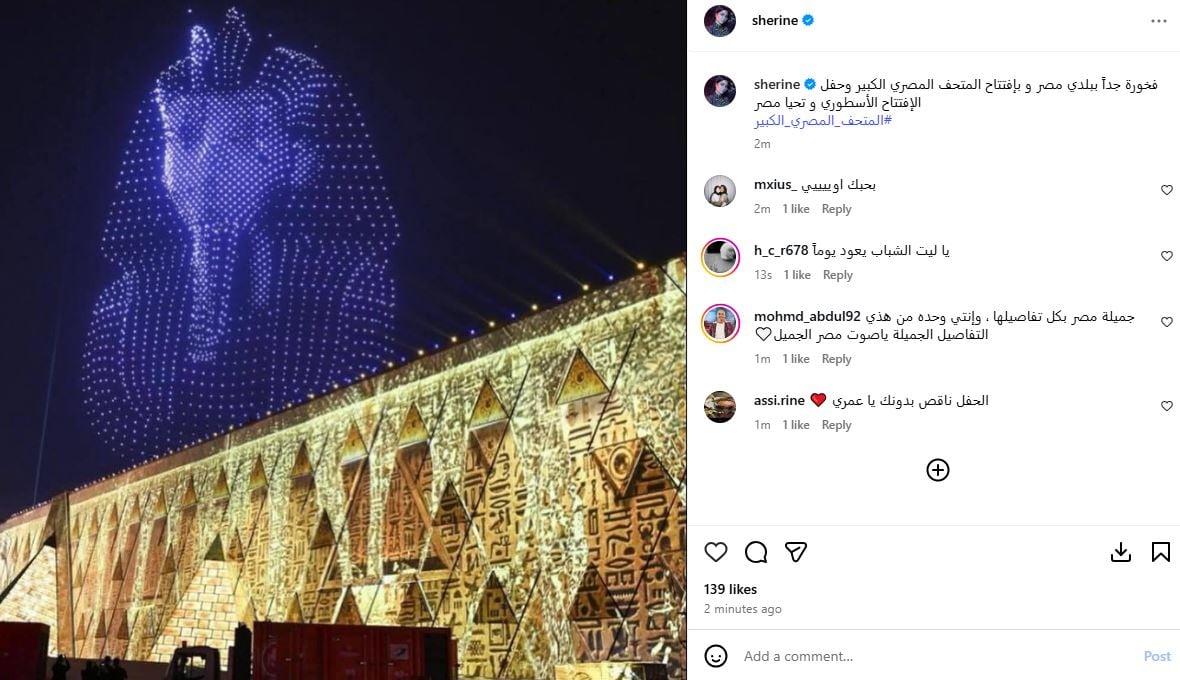Open the mohmd_abdul92 username link
1180x680 pixels.
point(807,317)
